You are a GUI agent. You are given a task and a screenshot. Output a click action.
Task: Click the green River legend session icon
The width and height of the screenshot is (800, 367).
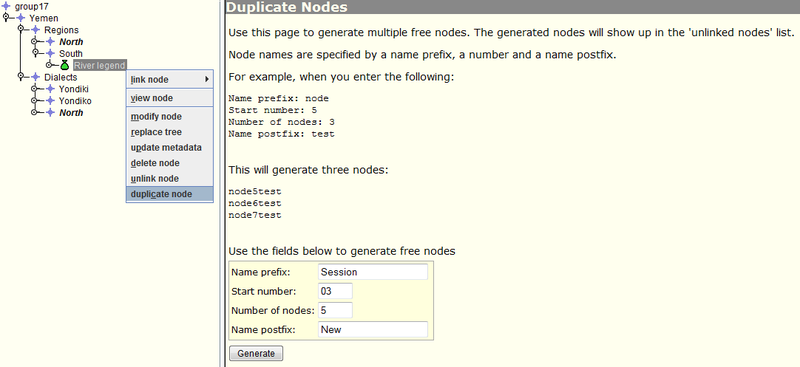point(65,65)
